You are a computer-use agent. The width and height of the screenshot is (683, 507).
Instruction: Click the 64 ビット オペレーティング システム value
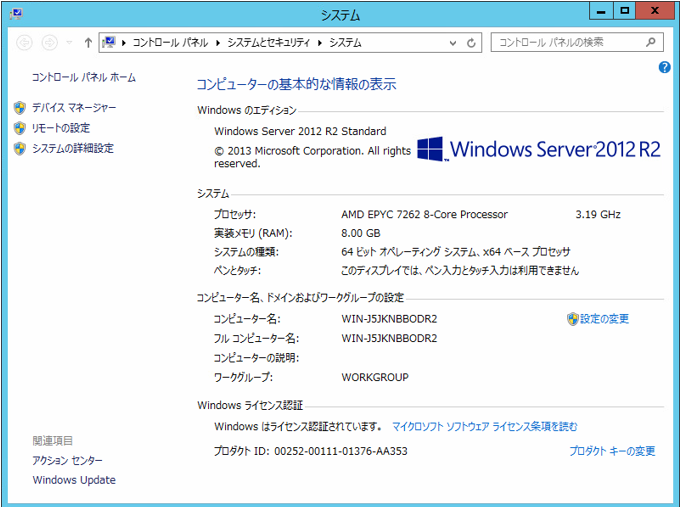click(456, 252)
